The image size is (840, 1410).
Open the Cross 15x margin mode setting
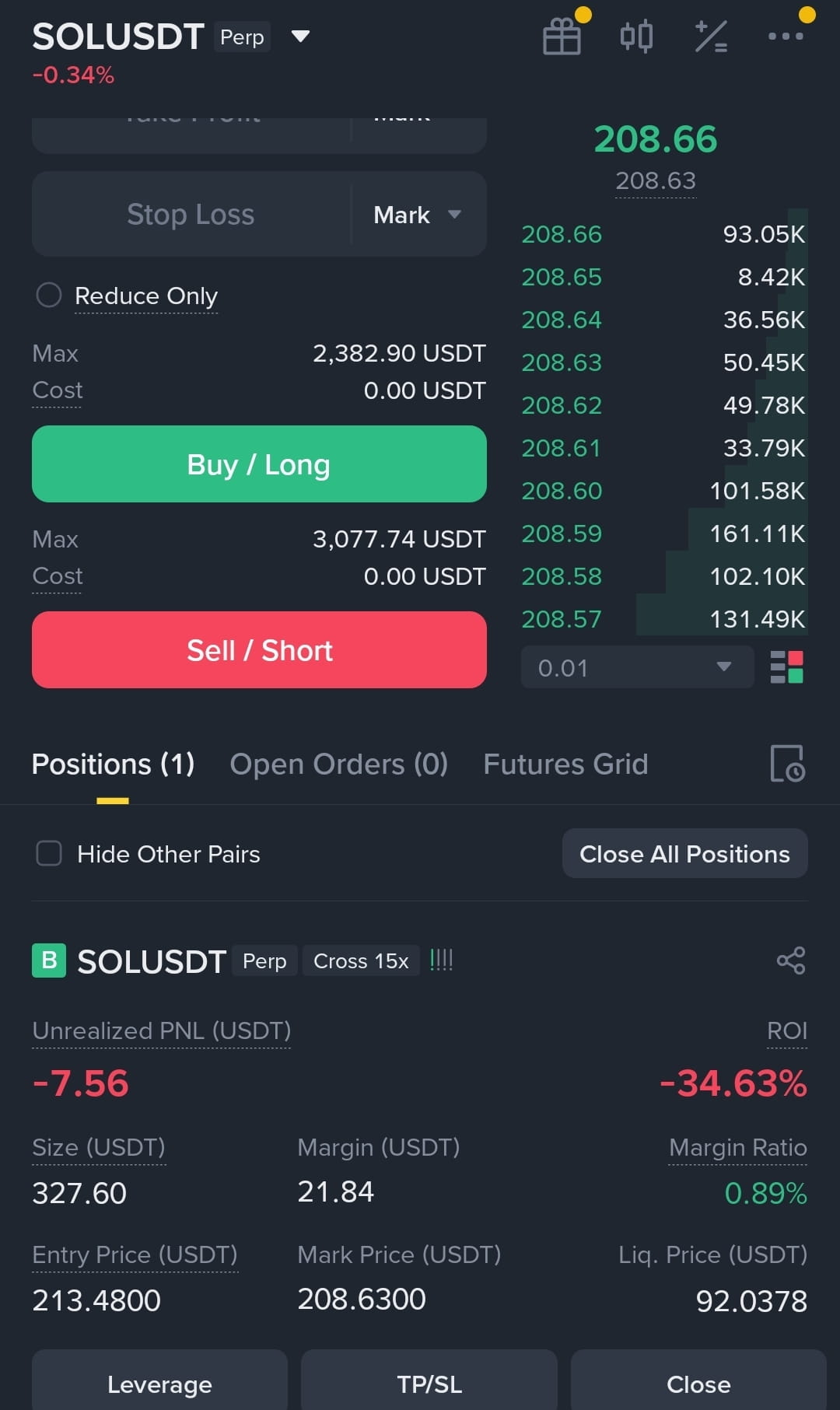click(361, 961)
